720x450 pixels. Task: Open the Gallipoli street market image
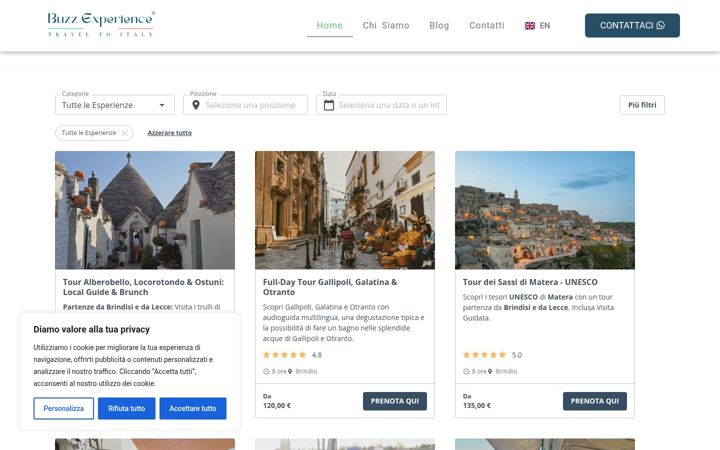[345, 210]
